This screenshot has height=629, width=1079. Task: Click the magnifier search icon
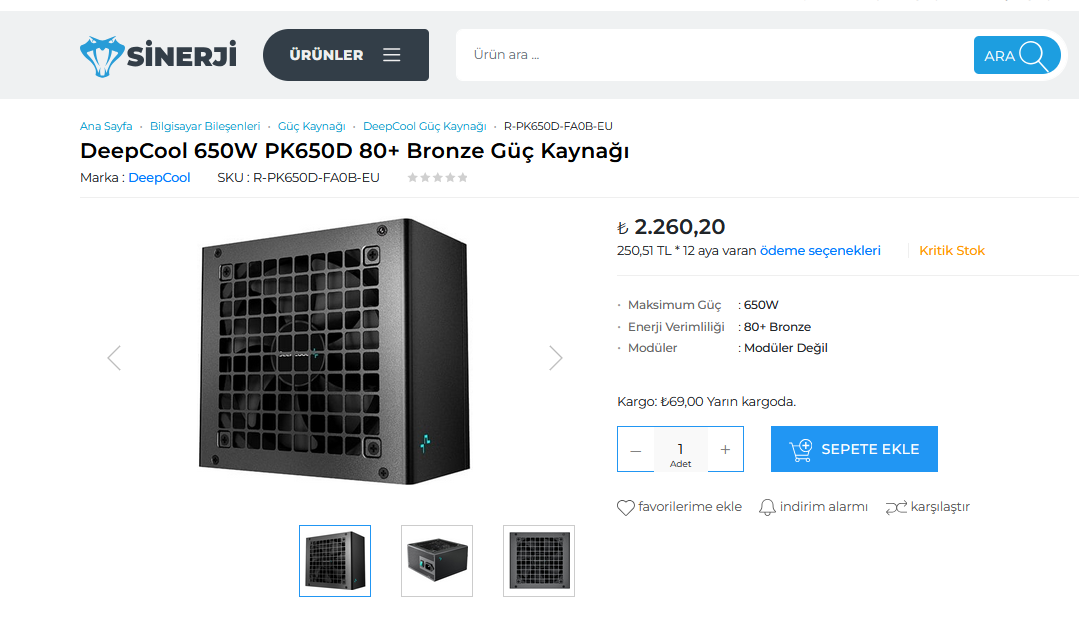1036,56
